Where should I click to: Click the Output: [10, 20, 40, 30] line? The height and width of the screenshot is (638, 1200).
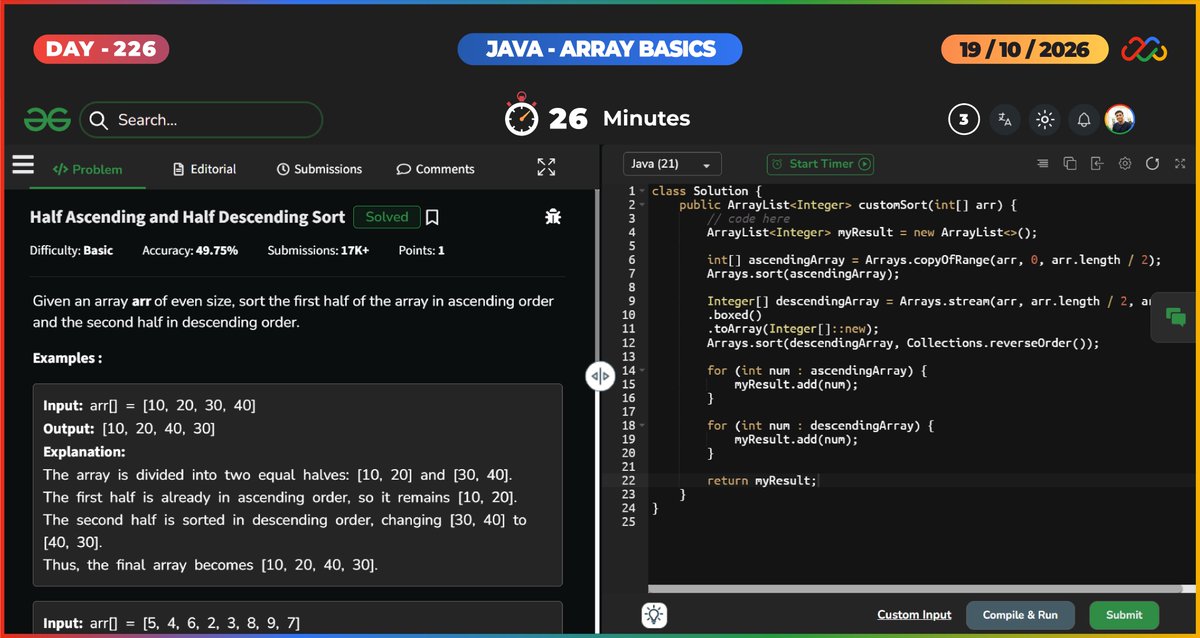click(x=129, y=428)
